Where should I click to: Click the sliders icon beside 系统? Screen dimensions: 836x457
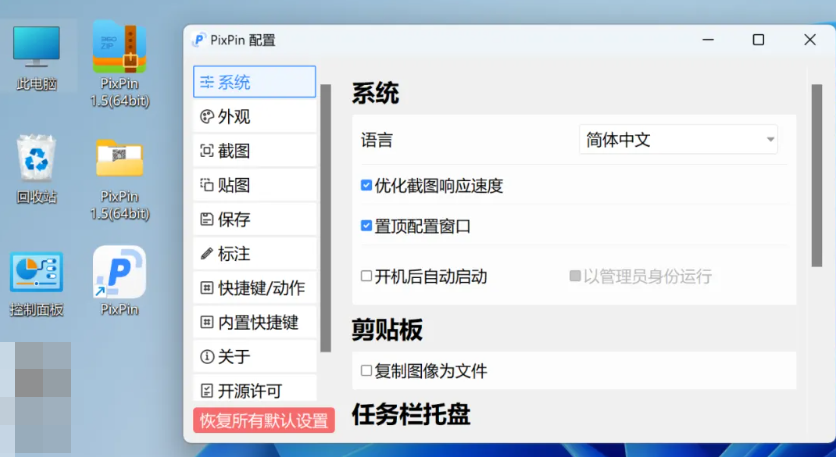(207, 82)
